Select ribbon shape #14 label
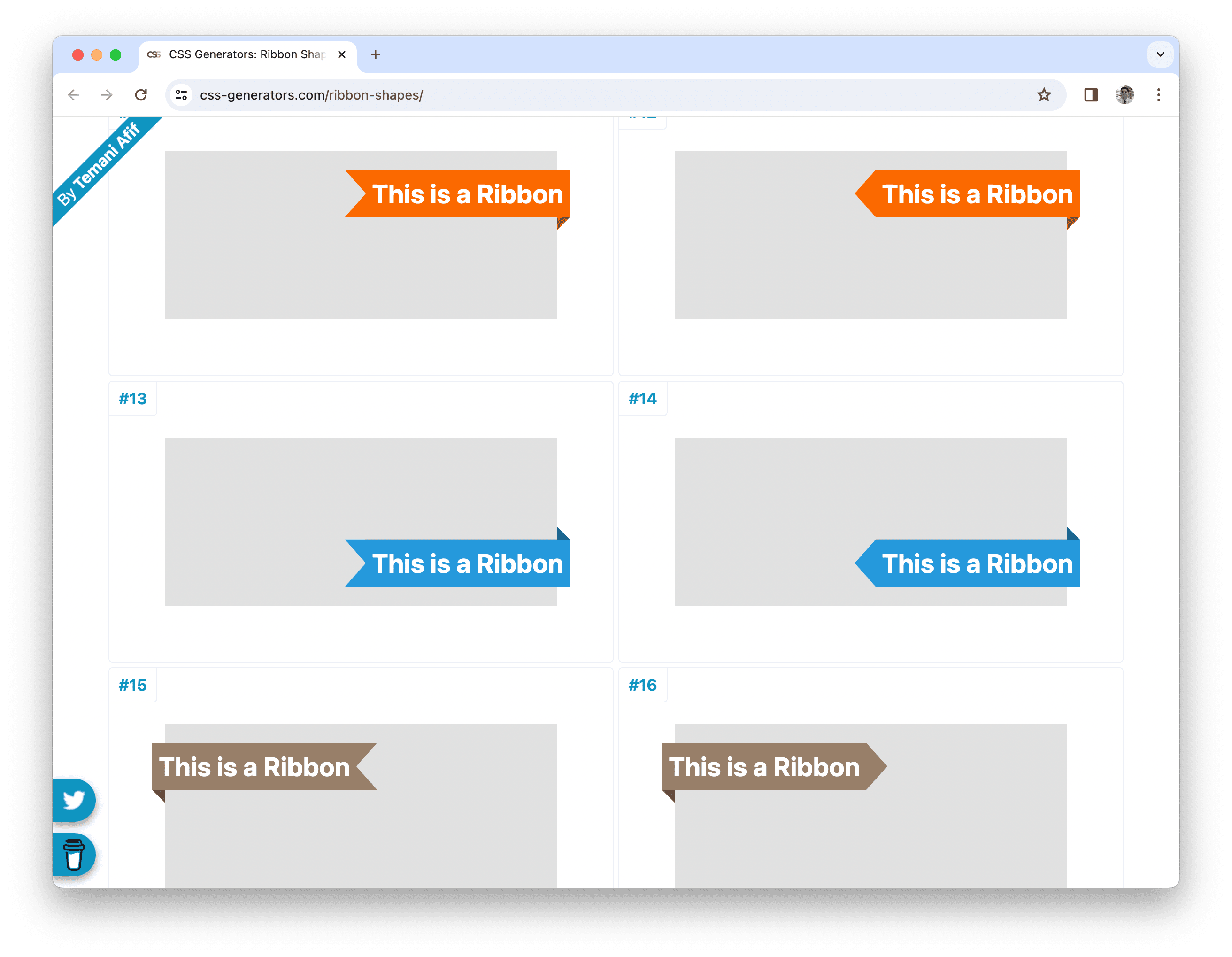The height and width of the screenshot is (957, 1232). coord(642,399)
